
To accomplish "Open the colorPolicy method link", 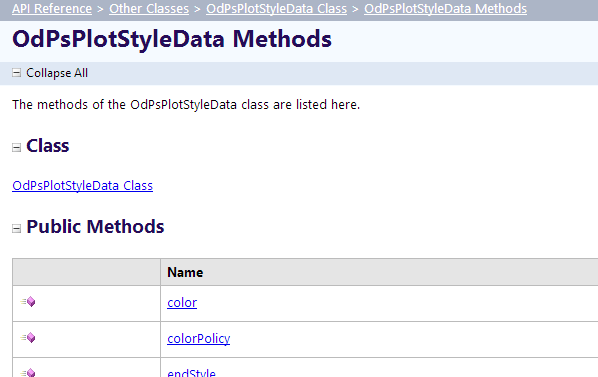I will tap(199, 338).
